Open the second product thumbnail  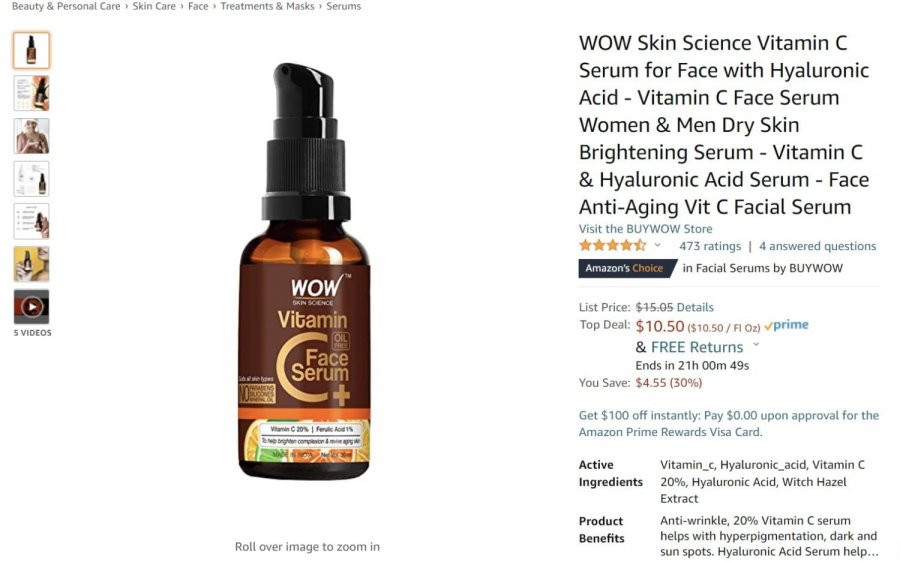[31, 93]
